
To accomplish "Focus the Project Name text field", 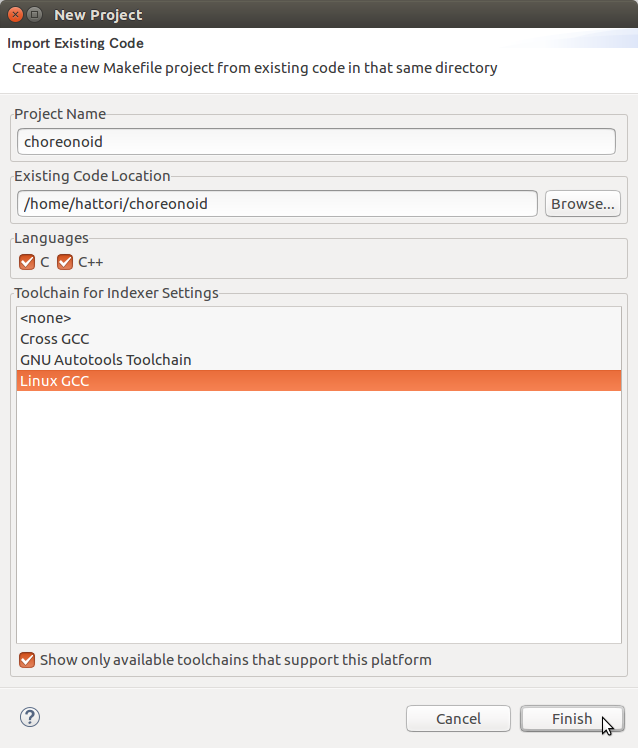I will coord(316,142).
